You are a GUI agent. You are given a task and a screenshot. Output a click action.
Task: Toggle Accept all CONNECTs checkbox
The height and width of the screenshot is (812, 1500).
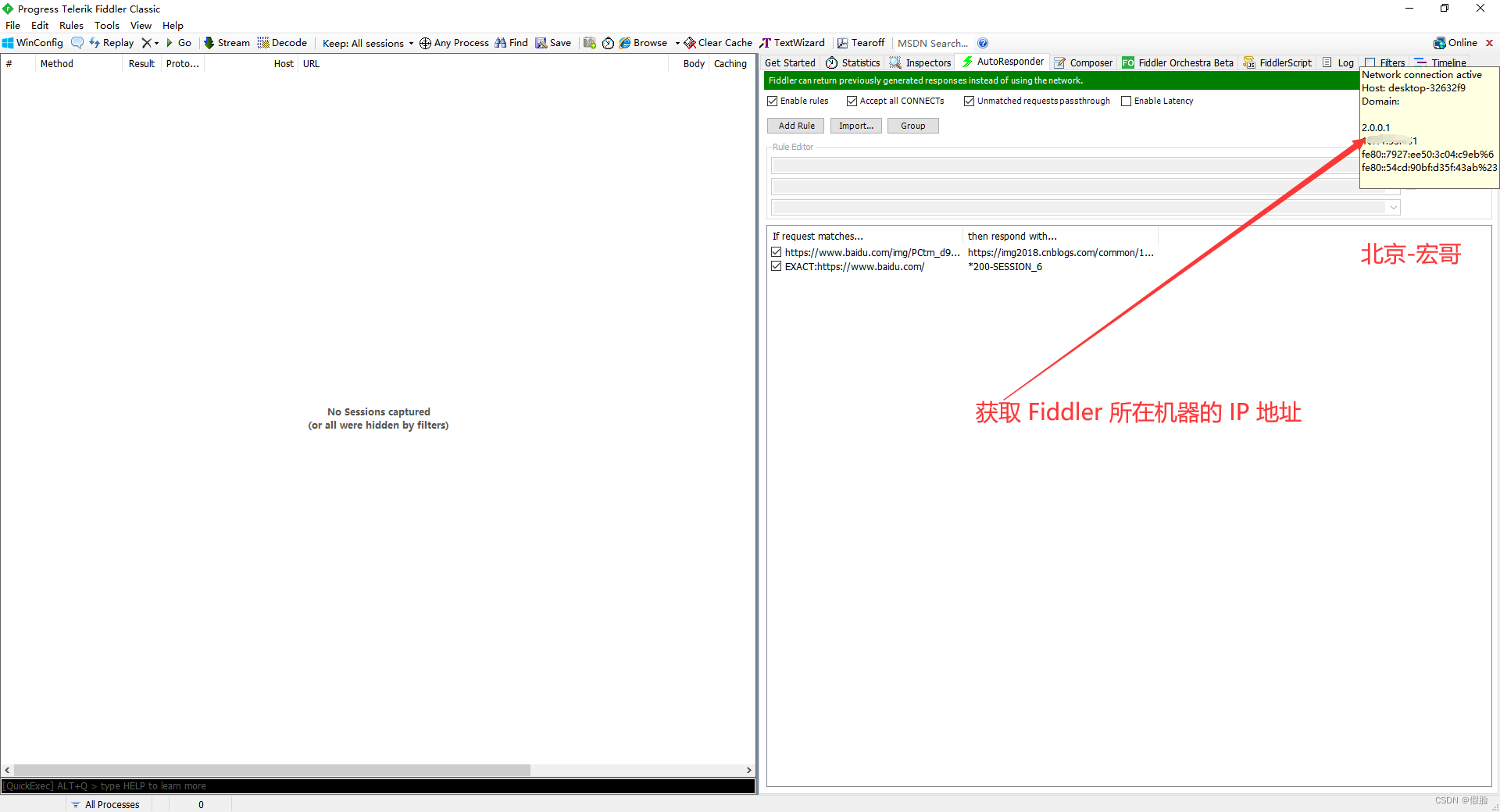pos(852,101)
